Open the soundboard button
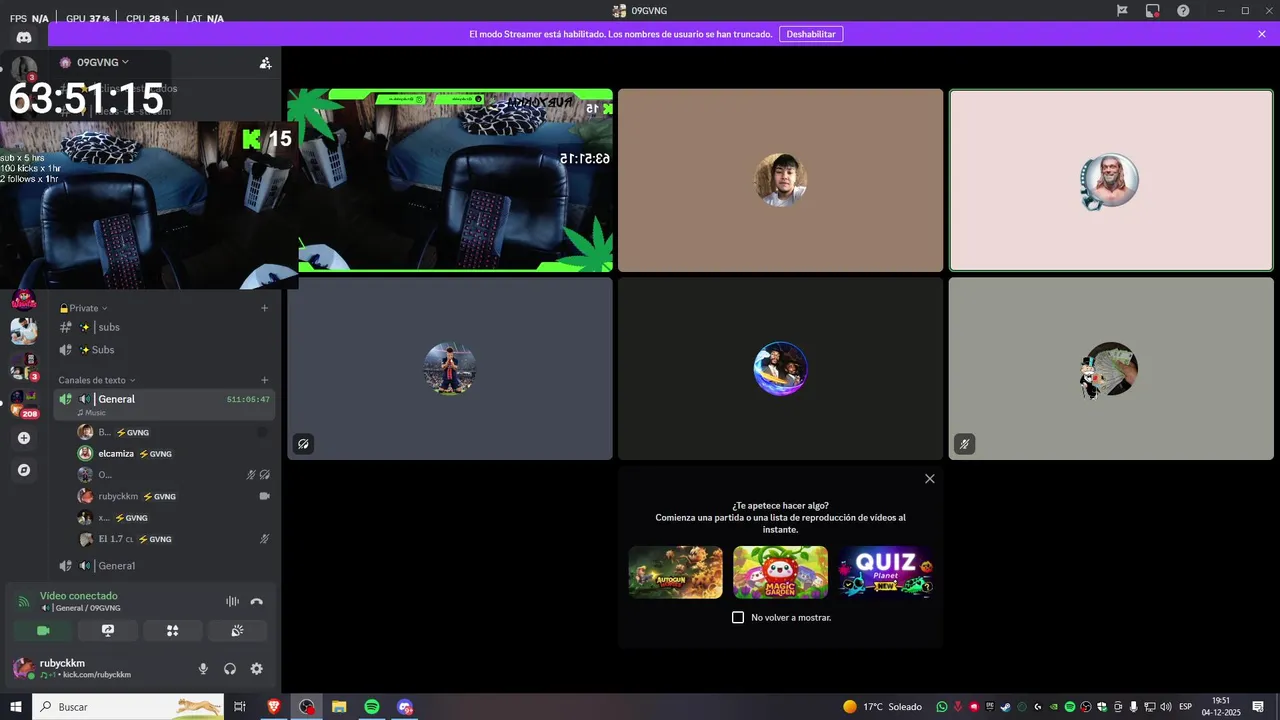The height and width of the screenshot is (720, 1280). (237, 631)
